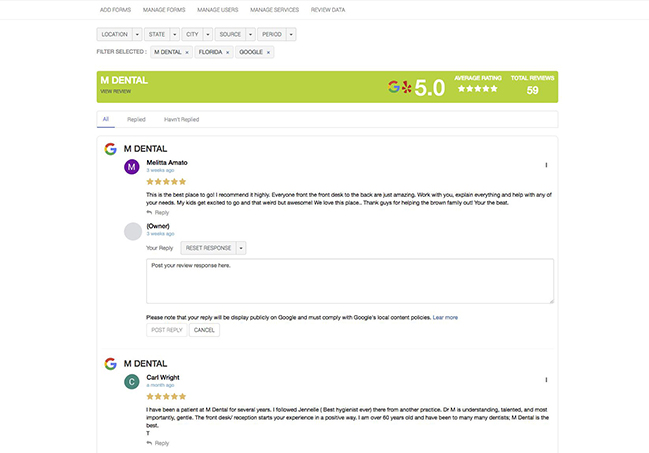The image size is (649, 453).
Task: Expand the LOCATION filter dropdown
Action: point(137,34)
